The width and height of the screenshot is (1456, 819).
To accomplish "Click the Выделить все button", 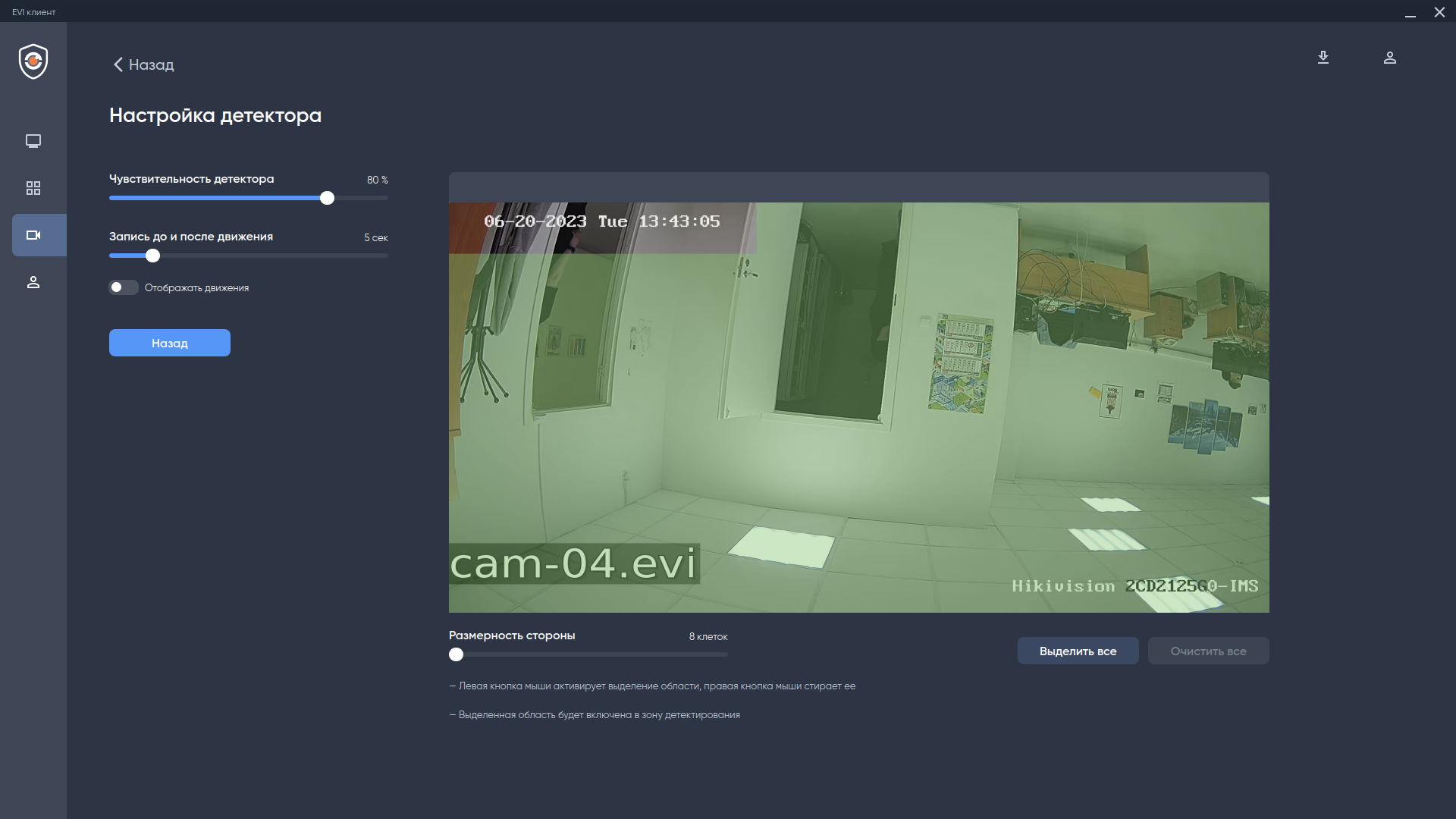I will [x=1078, y=651].
